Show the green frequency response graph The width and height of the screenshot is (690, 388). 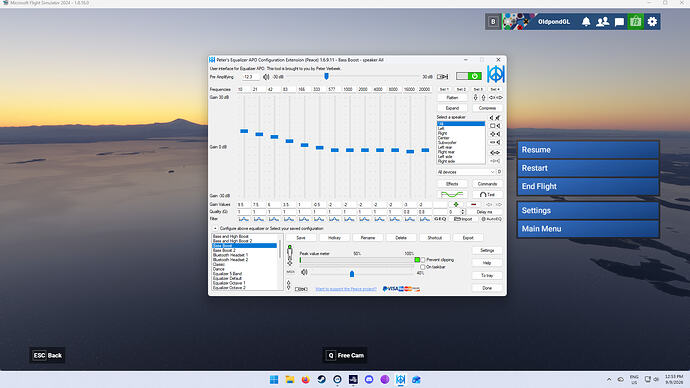[452, 194]
